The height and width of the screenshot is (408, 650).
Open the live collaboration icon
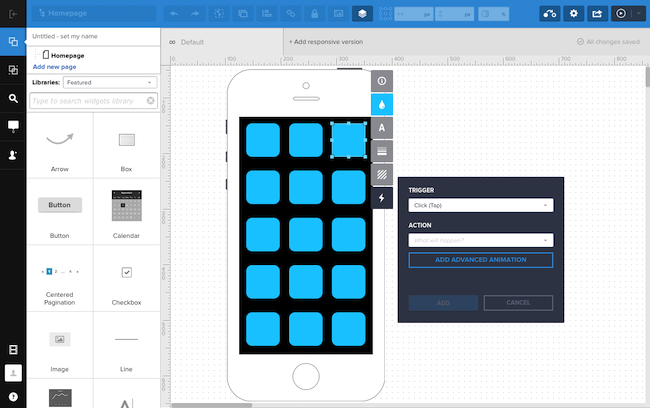550,14
